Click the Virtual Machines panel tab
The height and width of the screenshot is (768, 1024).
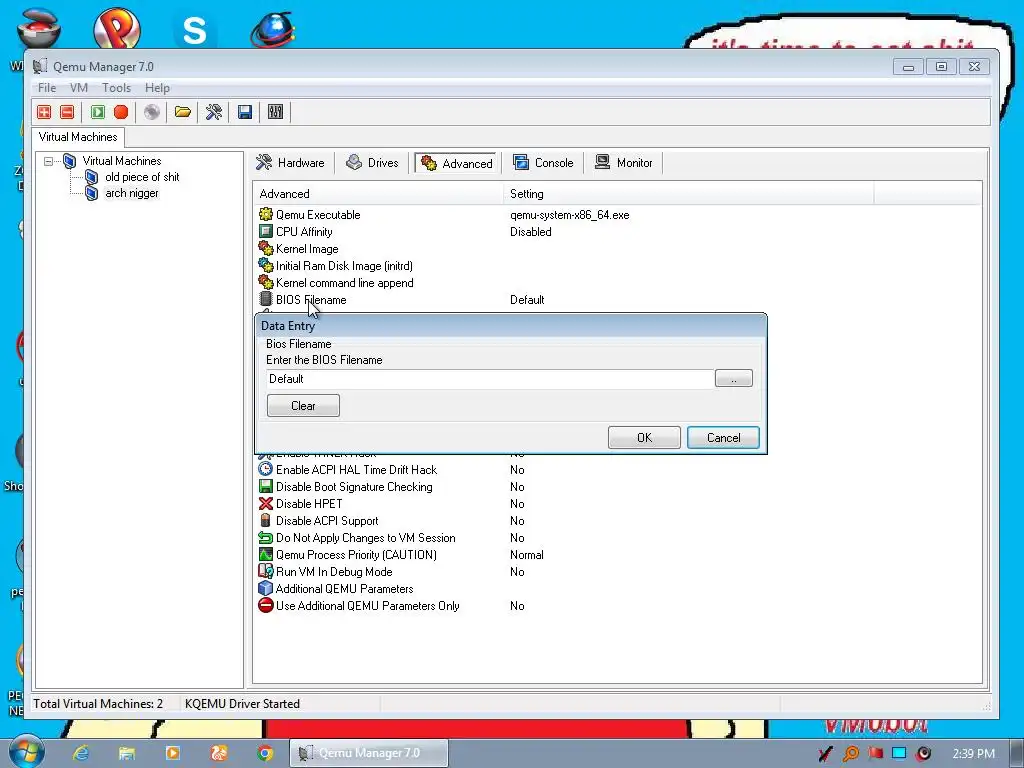[78, 137]
